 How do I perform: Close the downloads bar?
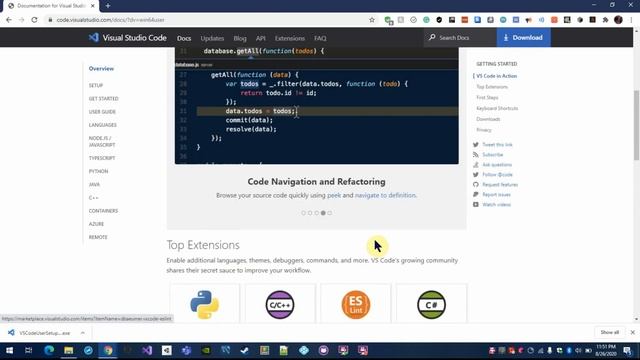633,332
